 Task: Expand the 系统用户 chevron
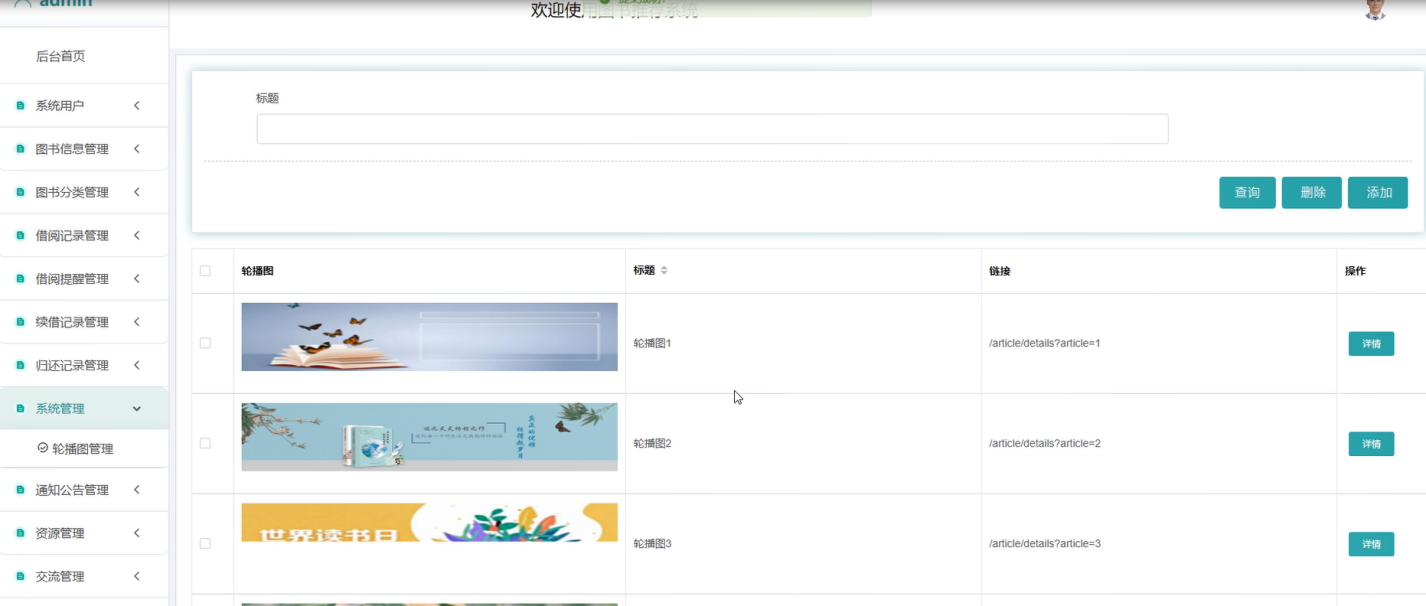[137, 105]
